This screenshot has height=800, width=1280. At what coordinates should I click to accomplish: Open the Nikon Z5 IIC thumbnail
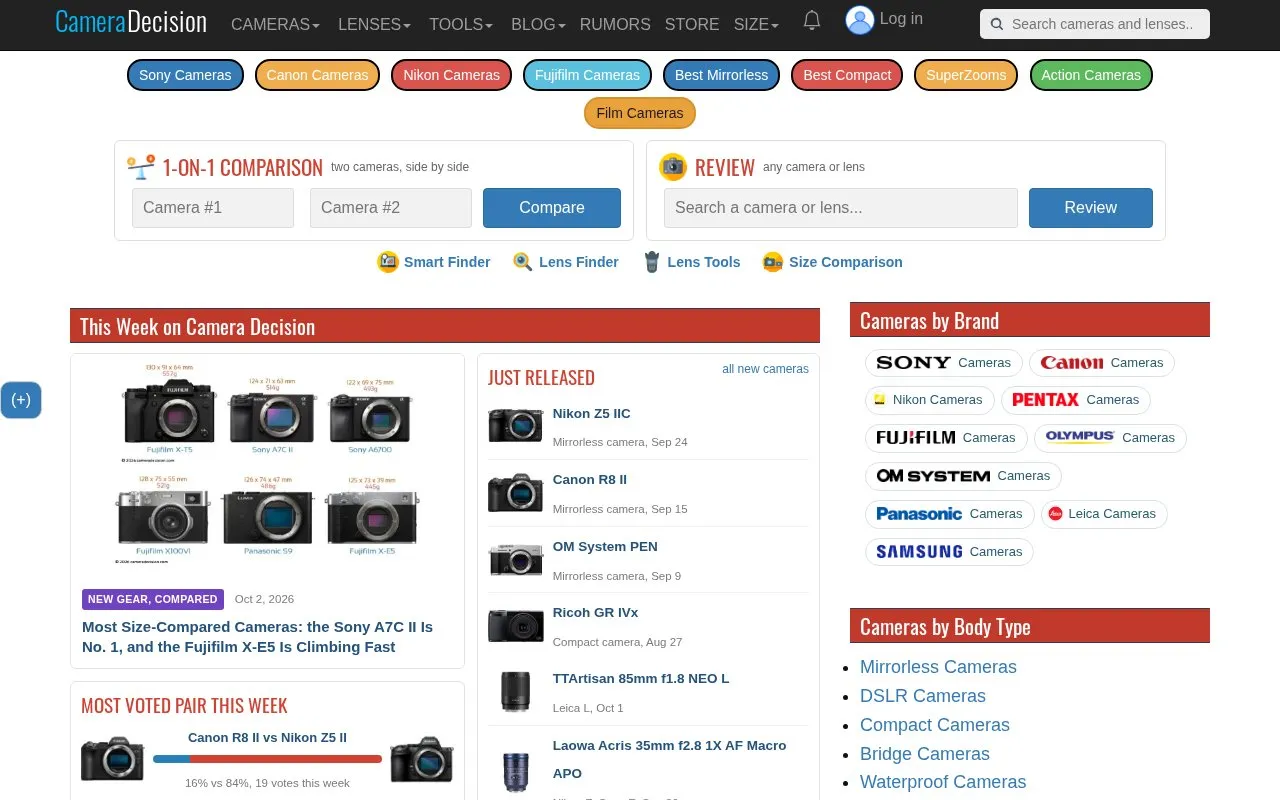click(x=515, y=425)
